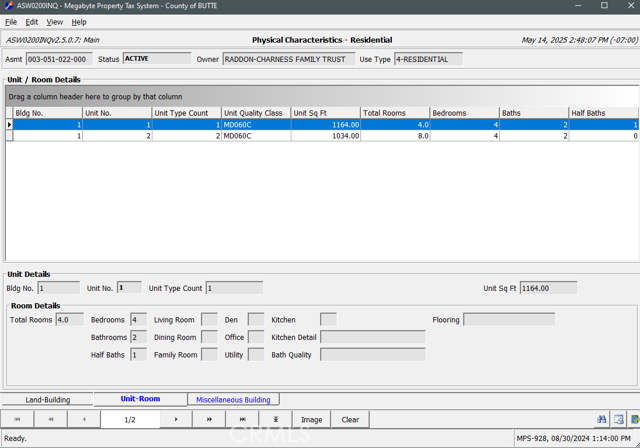The height and width of the screenshot is (448, 640).
Task: Open the Help menu
Action: click(x=79, y=22)
